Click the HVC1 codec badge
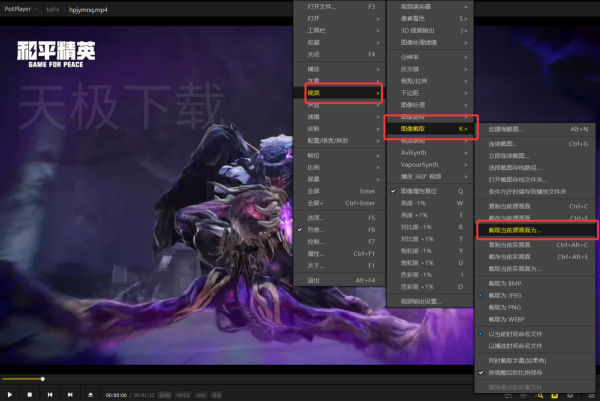 [183, 395]
